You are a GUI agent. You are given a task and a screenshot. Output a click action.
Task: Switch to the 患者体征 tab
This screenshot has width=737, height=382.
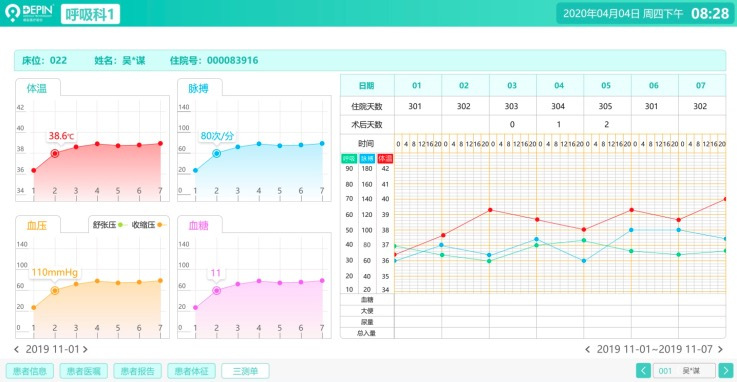coord(191,371)
